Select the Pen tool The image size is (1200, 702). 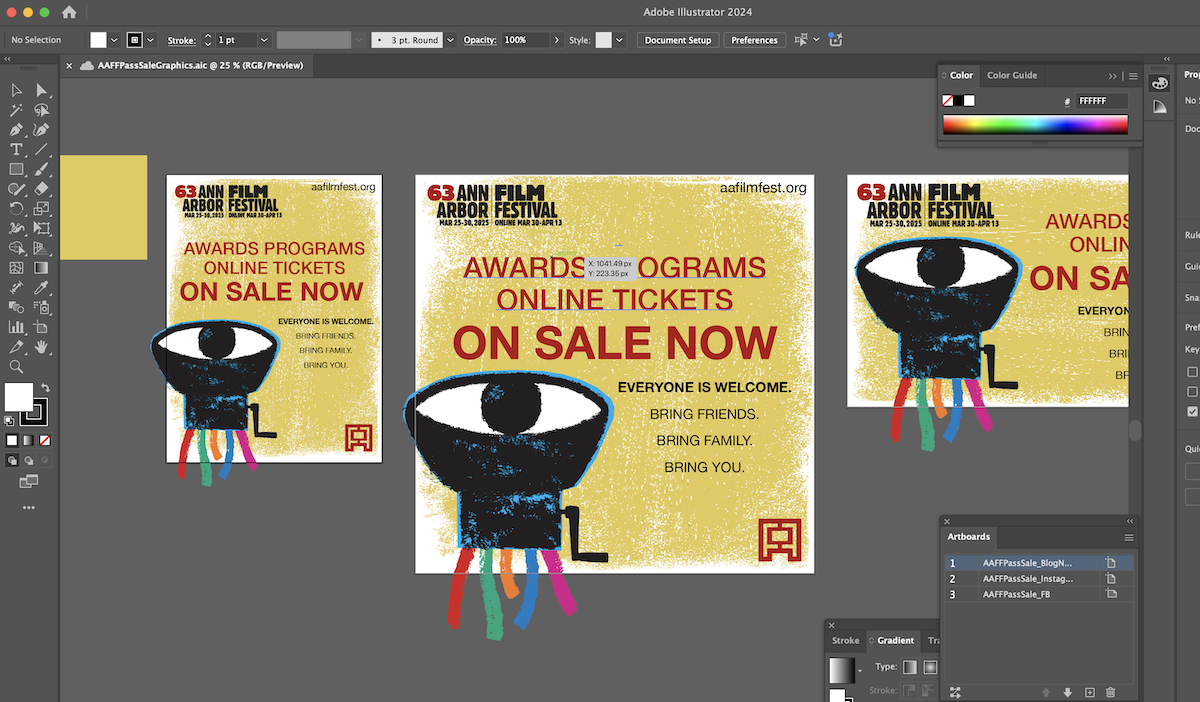(x=17, y=130)
